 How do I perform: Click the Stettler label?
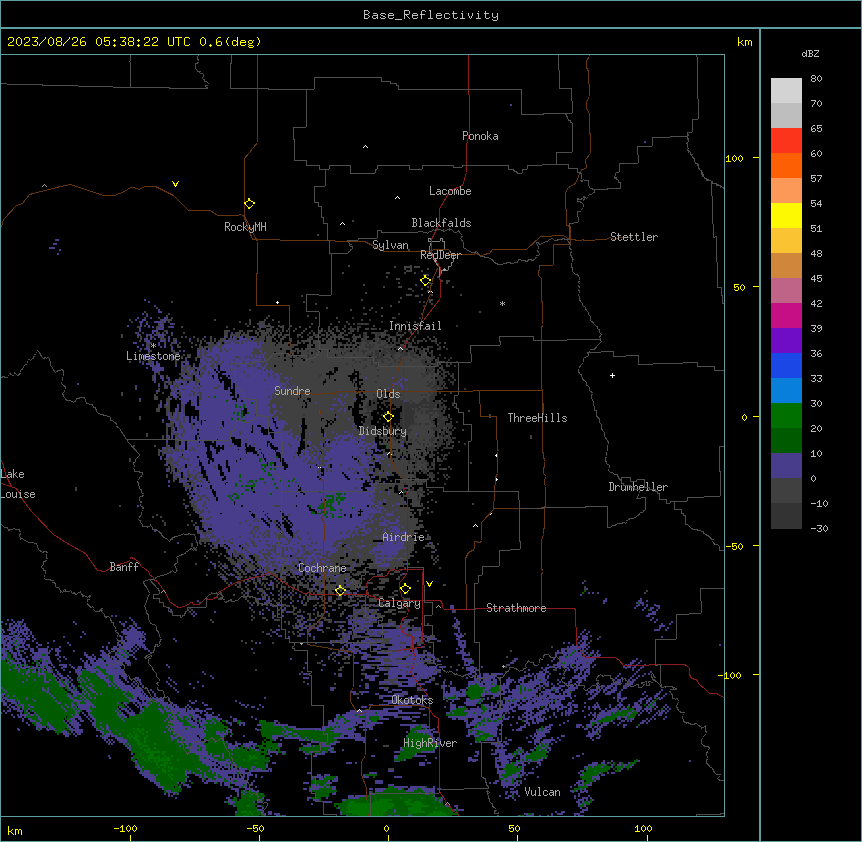[634, 237]
